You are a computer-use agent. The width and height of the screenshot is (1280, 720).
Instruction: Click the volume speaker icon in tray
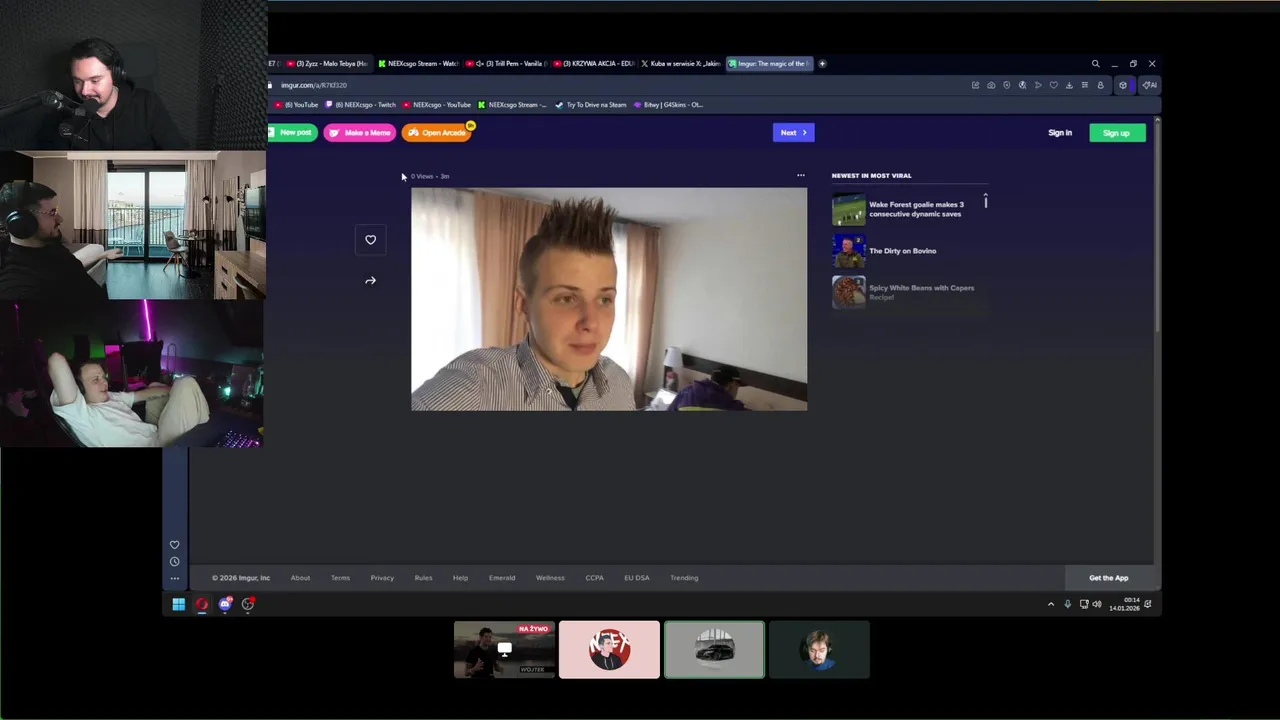coord(1096,604)
